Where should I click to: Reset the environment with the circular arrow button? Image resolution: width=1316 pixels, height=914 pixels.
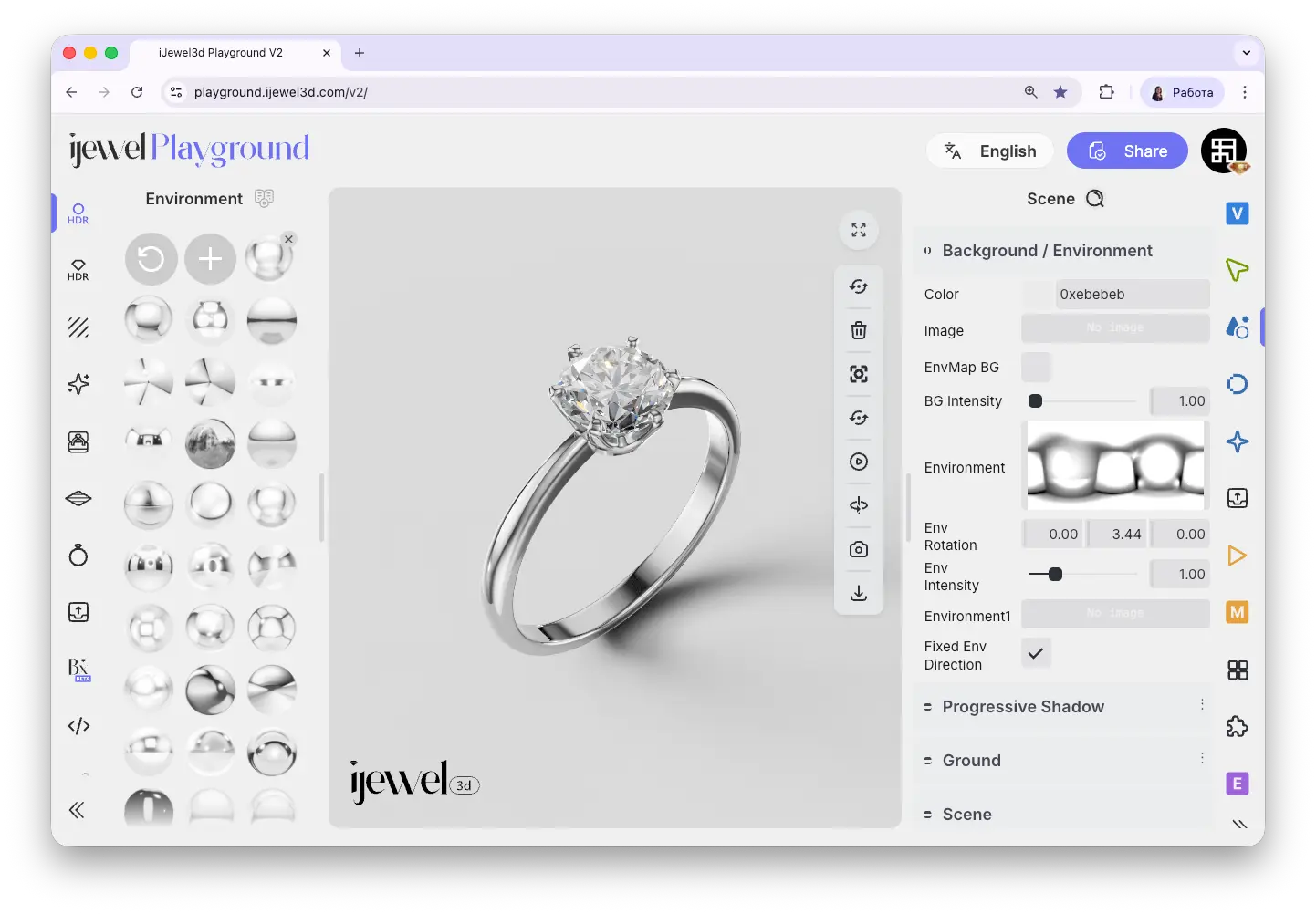[151, 259]
